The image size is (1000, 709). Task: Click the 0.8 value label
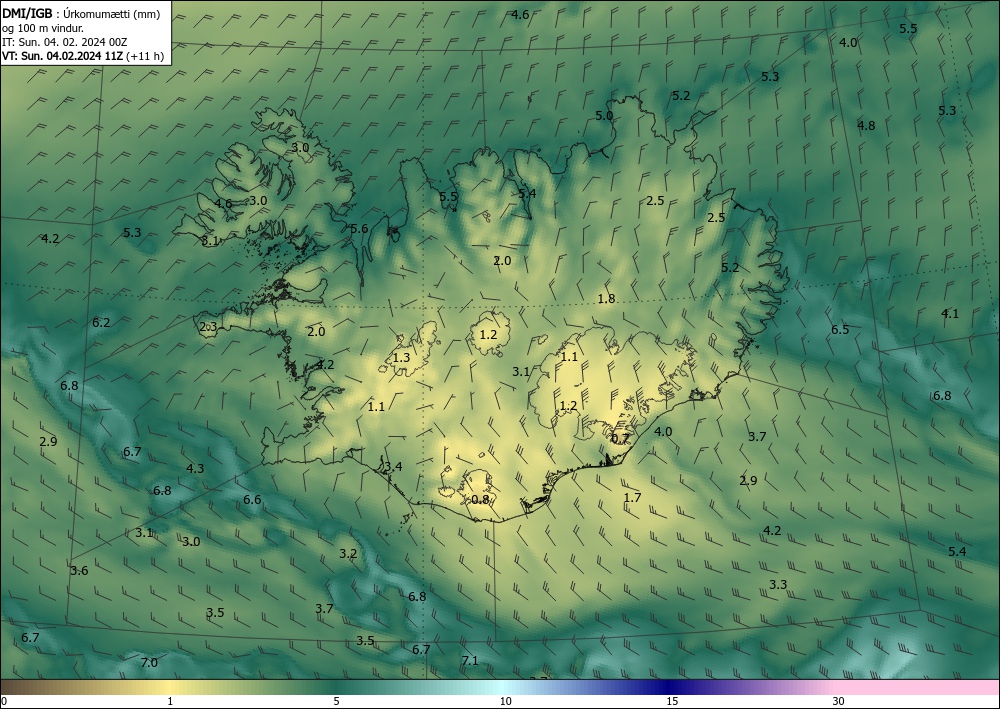pos(480,499)
